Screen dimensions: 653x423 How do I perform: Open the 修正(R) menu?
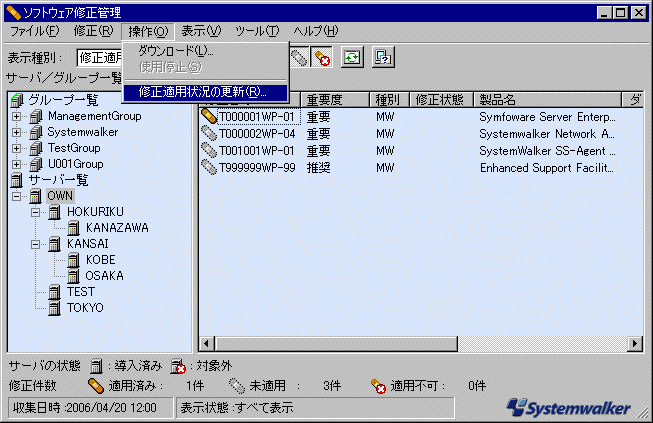coord(93,31)
